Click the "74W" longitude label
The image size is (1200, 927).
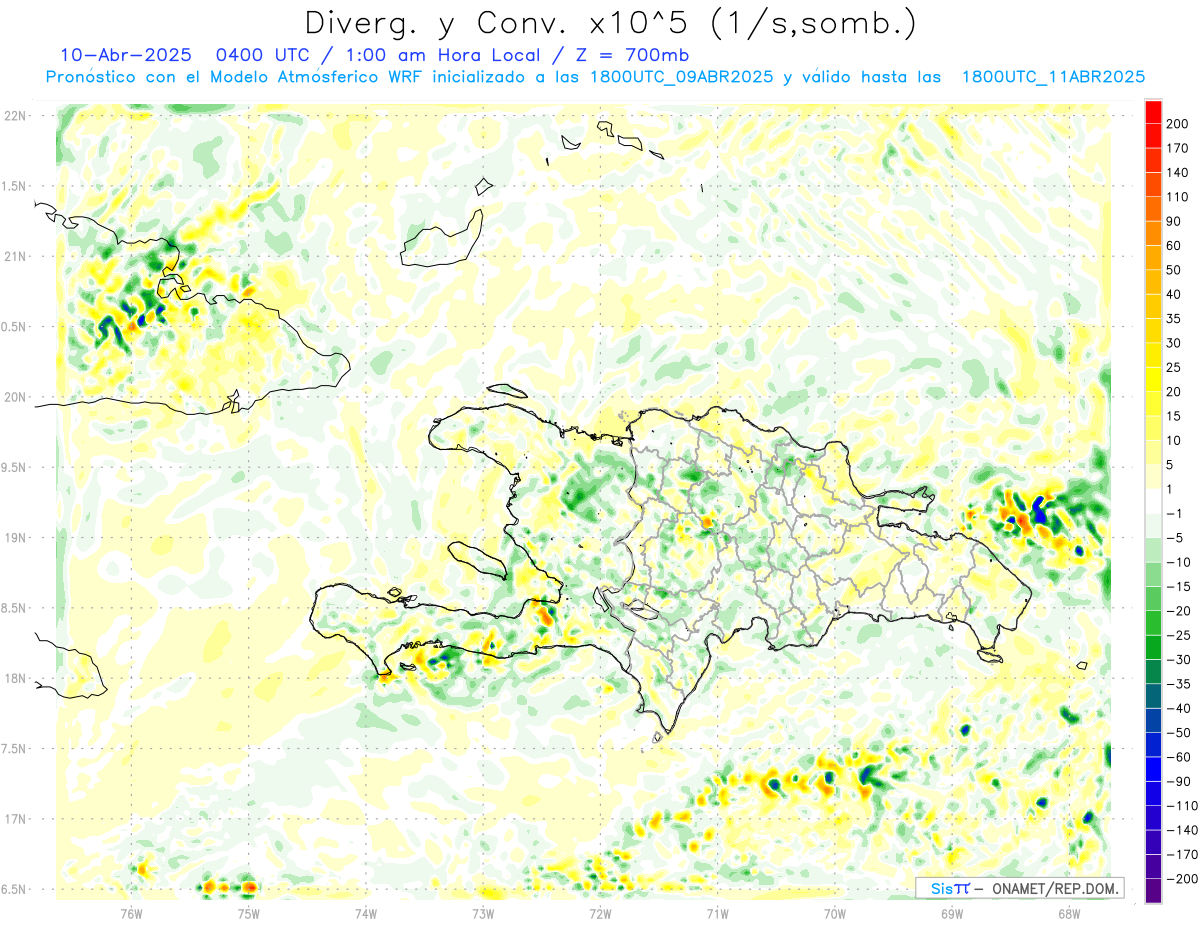click(x=366, y=913)
